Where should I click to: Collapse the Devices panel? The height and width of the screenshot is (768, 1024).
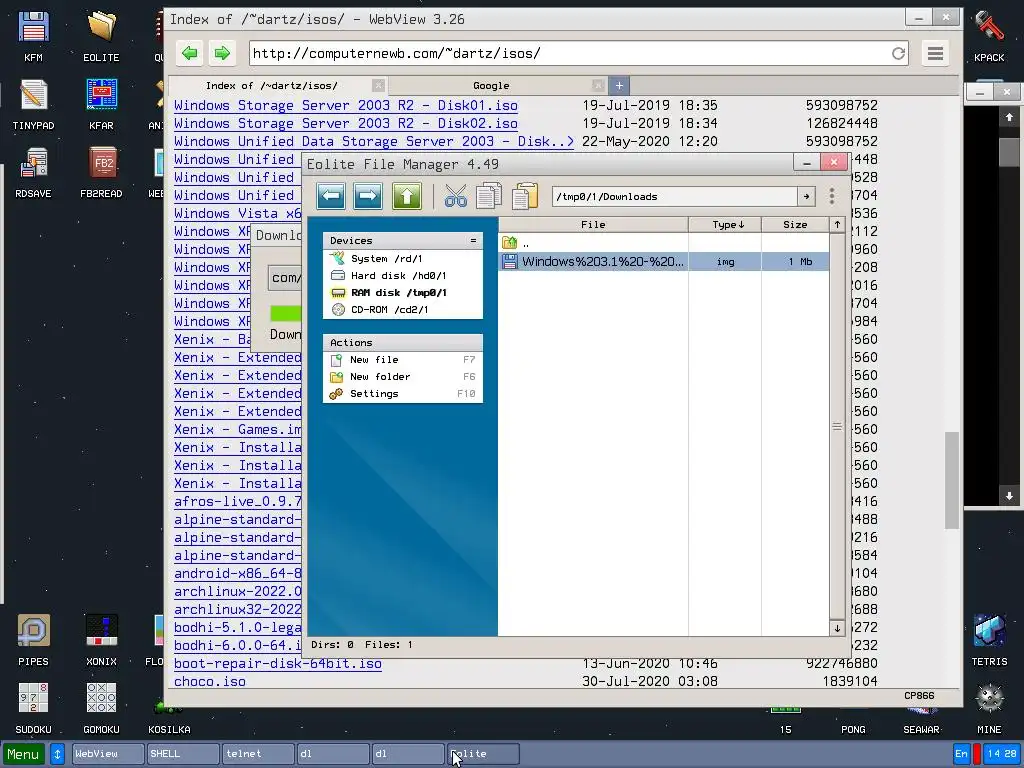tap(473, 240)
